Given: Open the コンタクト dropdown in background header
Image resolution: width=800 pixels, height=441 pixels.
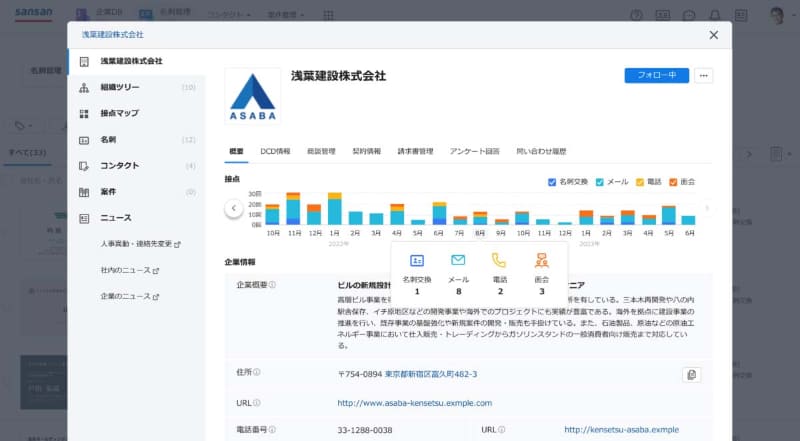Looking at the screenshot, I should point(230,15).
